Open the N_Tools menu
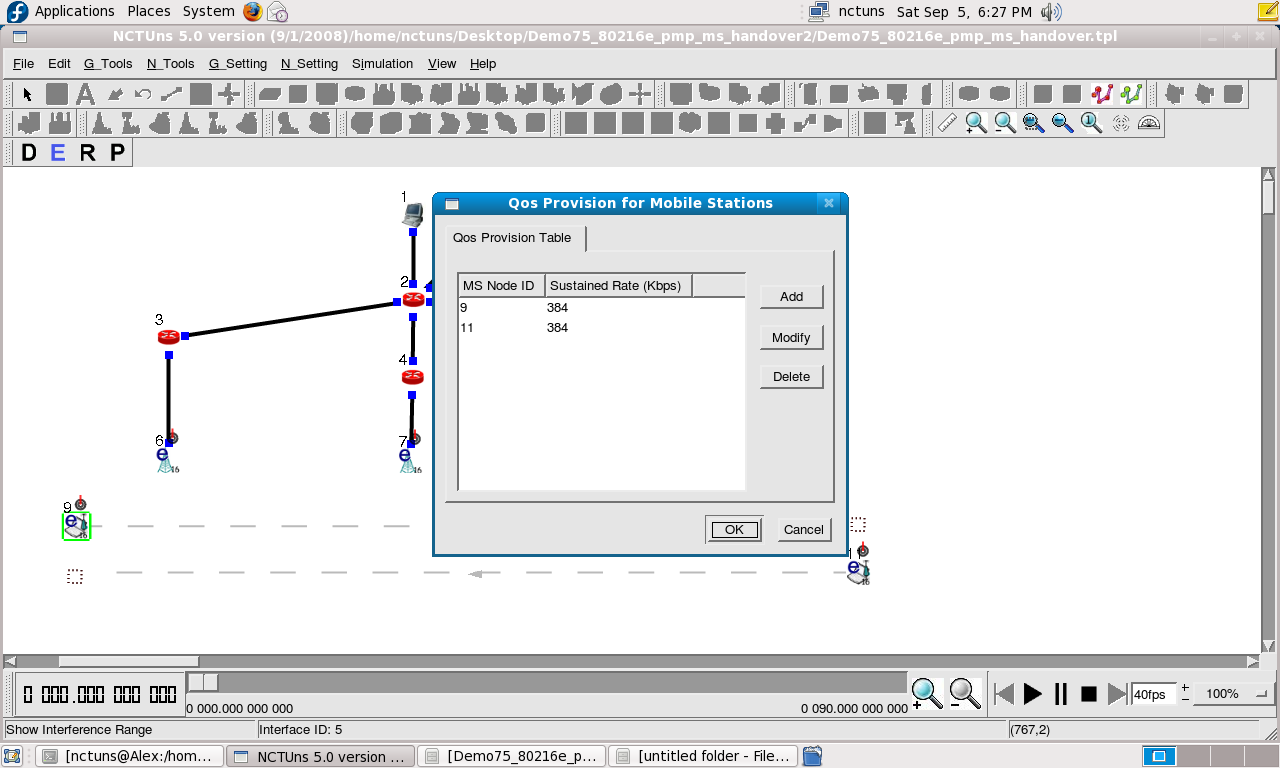This screenshot has width=1280, height=768. point(170,63)
